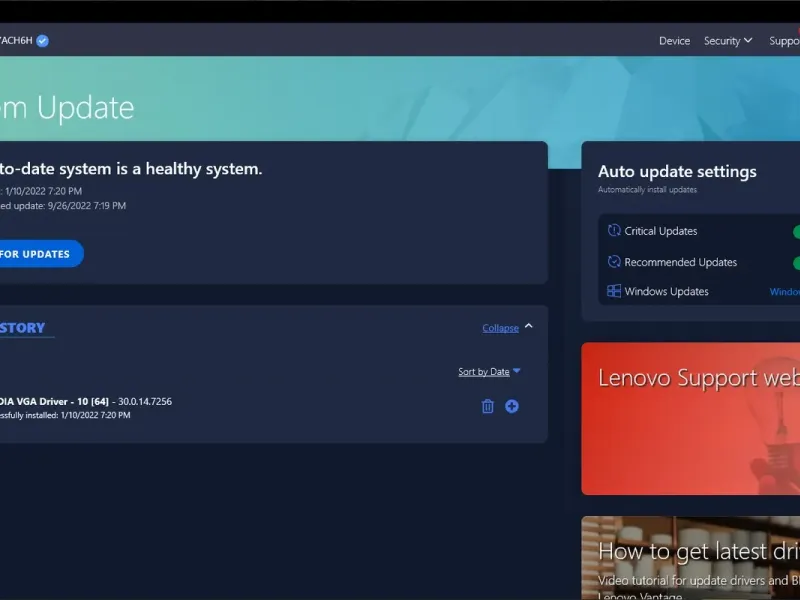Toggle the Critical Updates switch
This screenshot has width=800, height=600.
click(x=796, y=232)
